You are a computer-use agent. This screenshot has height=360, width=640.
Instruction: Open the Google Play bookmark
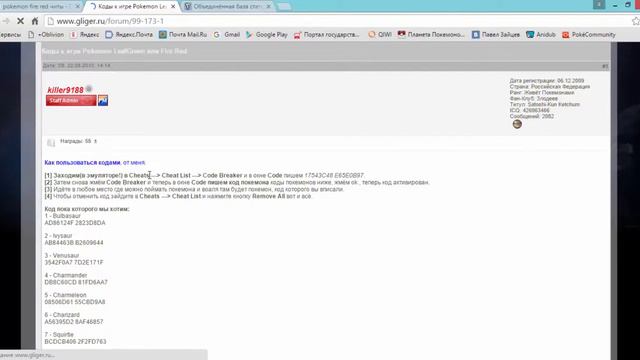[267, 35]
